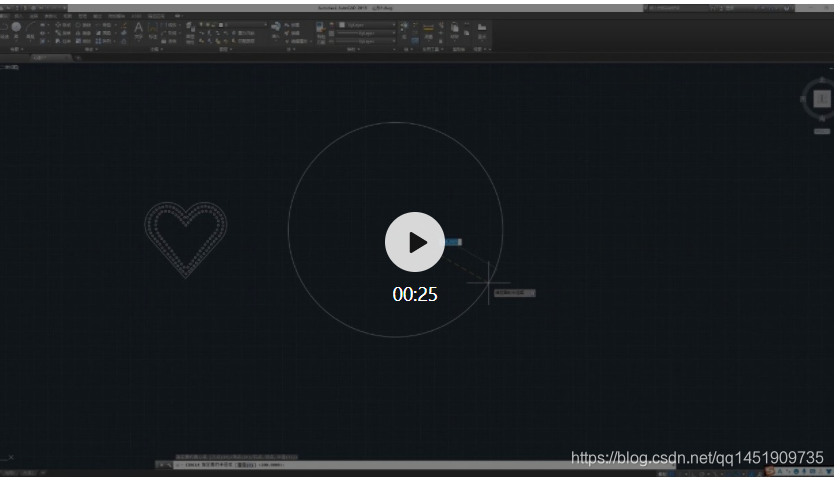Click the ViewCube top face
The width and height of the screenshot is (834, 477).
point(822,99)
